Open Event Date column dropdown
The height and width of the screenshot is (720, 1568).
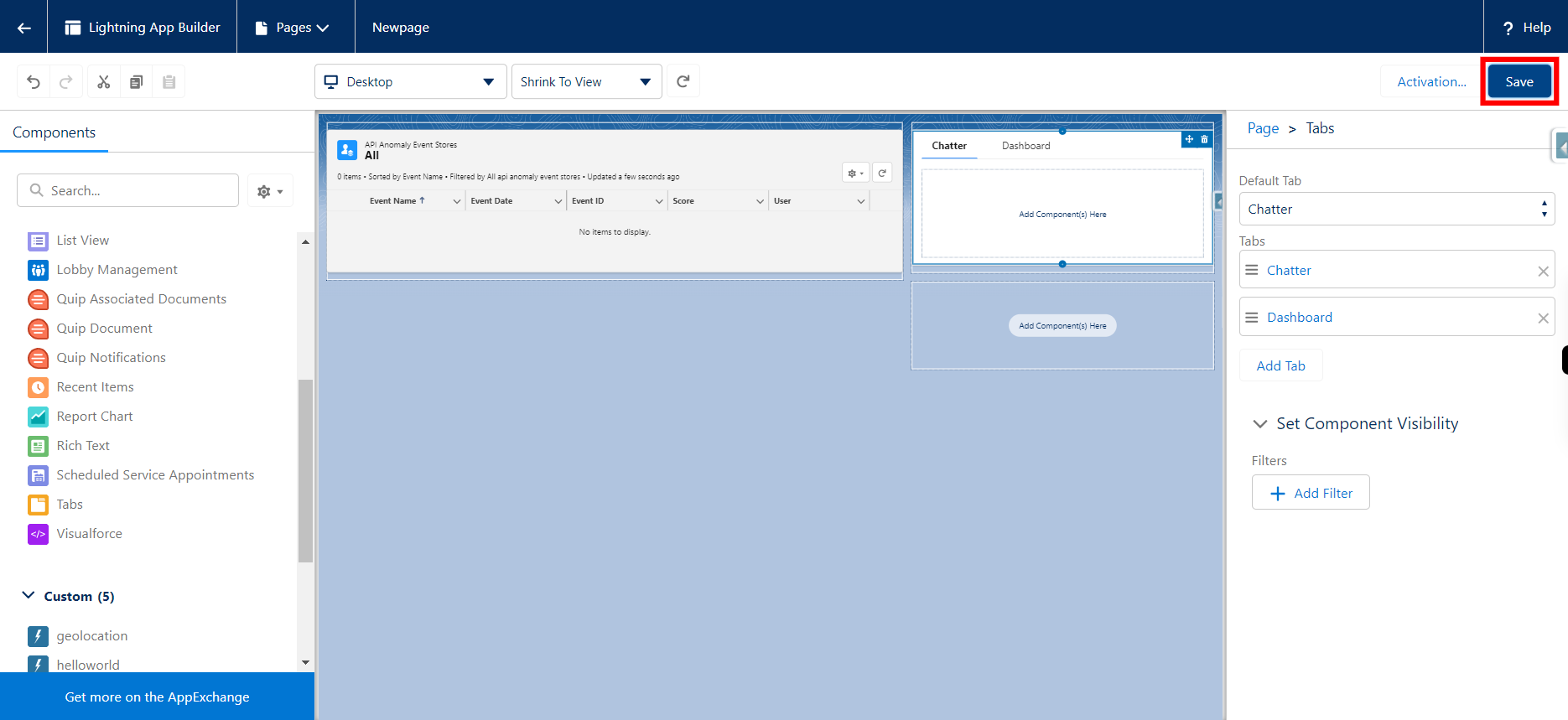pos(558,201)
